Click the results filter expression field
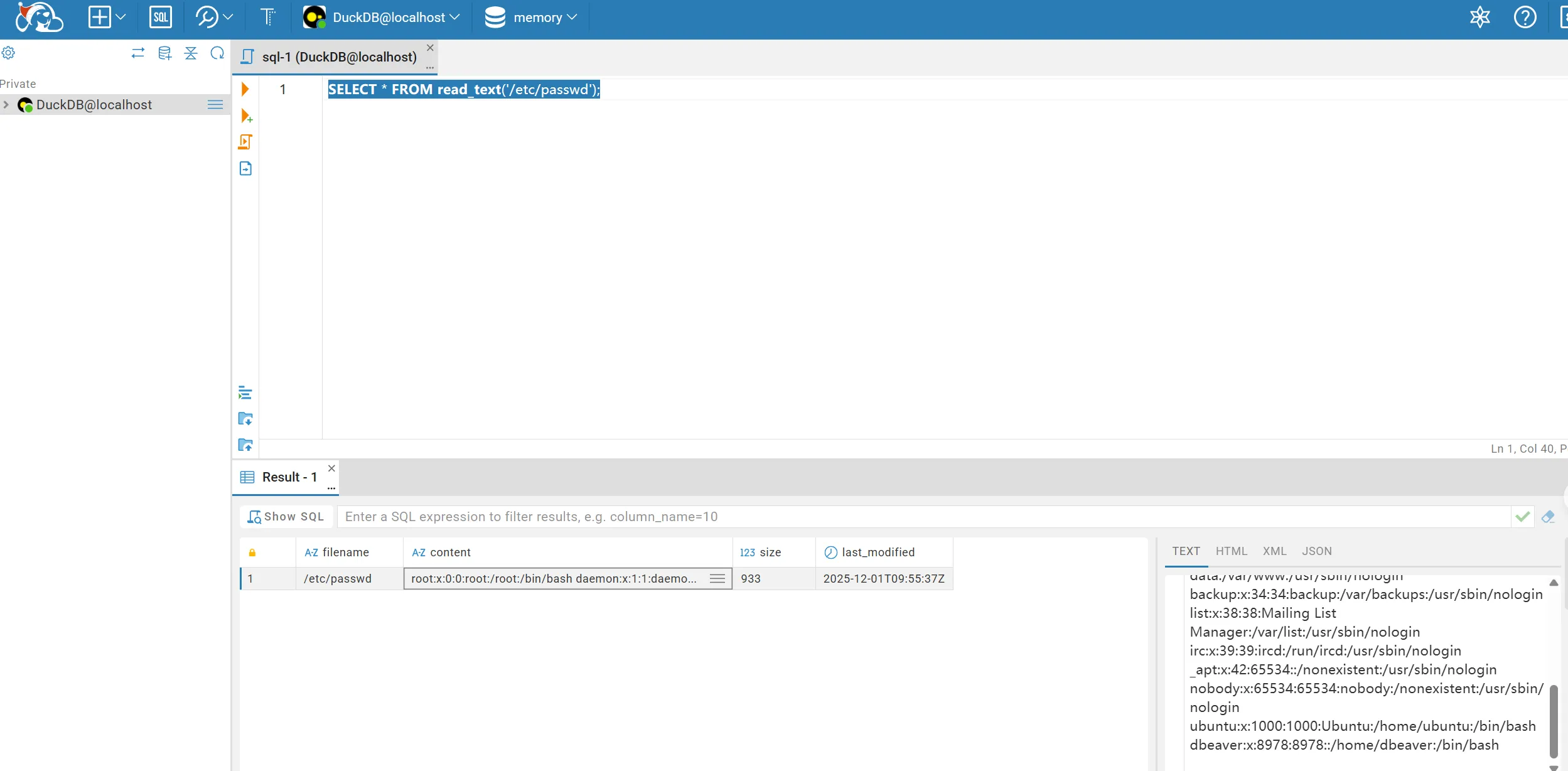 [923, 517]
